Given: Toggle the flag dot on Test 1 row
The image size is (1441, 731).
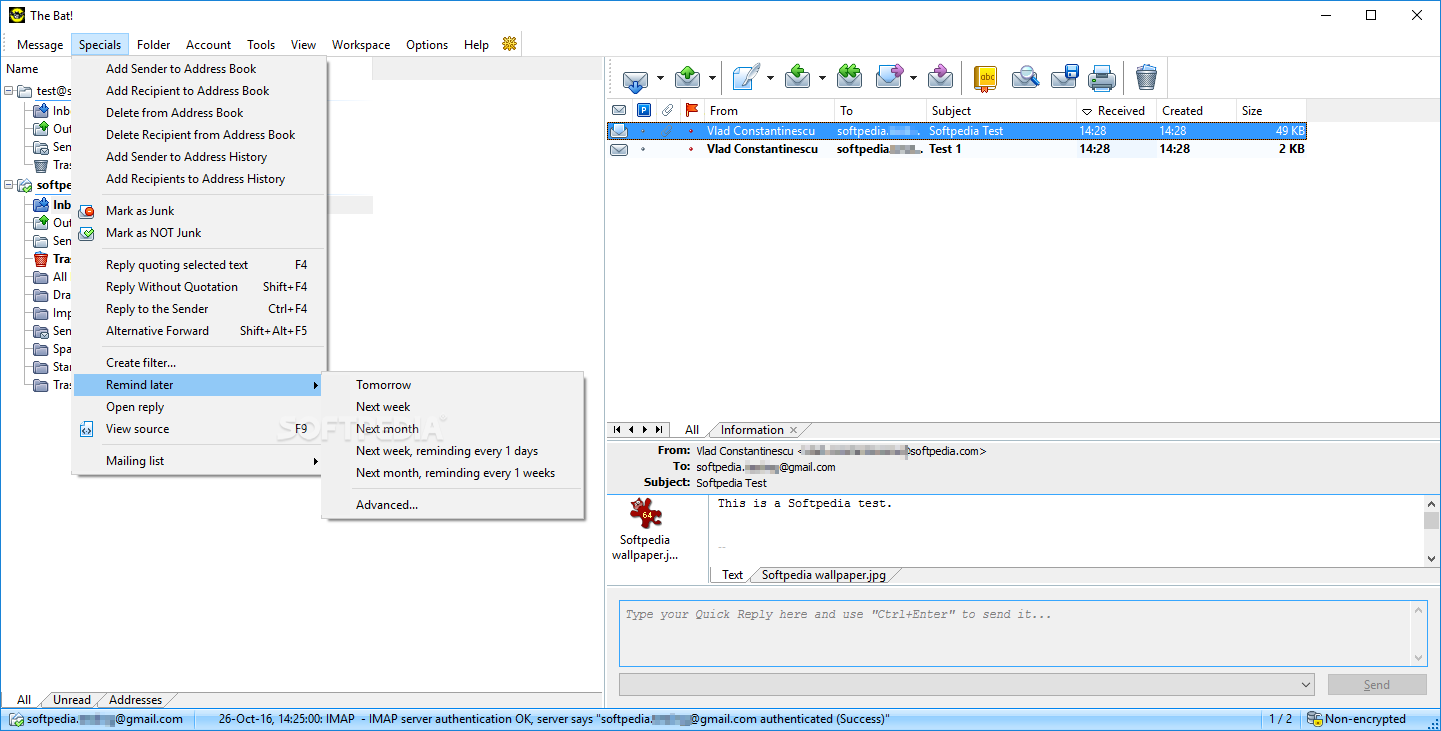Looking at the screenshot, I should point(691,149).
